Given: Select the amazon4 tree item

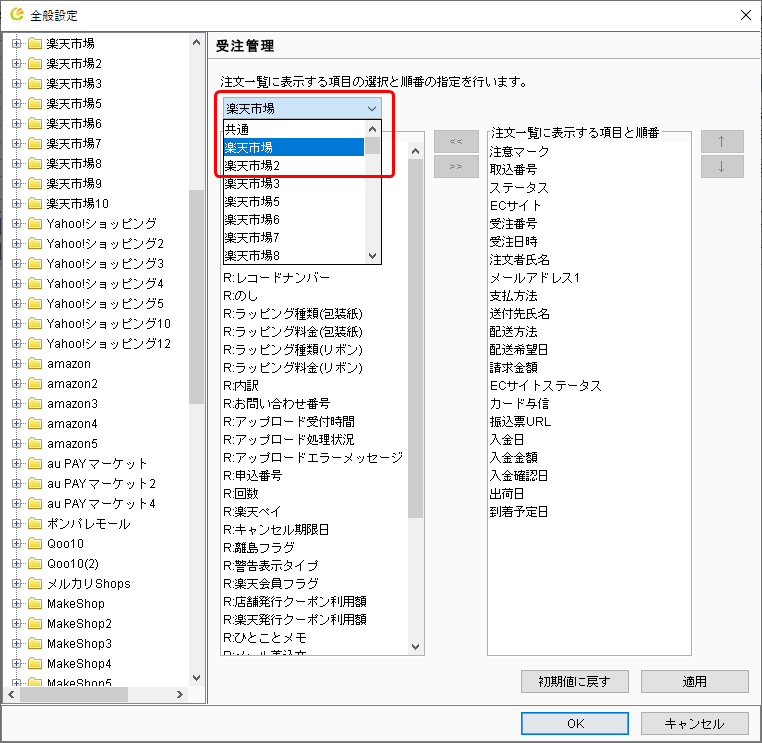Looking at the screenshot, I should pyautogui.click(x=72, y=424).
